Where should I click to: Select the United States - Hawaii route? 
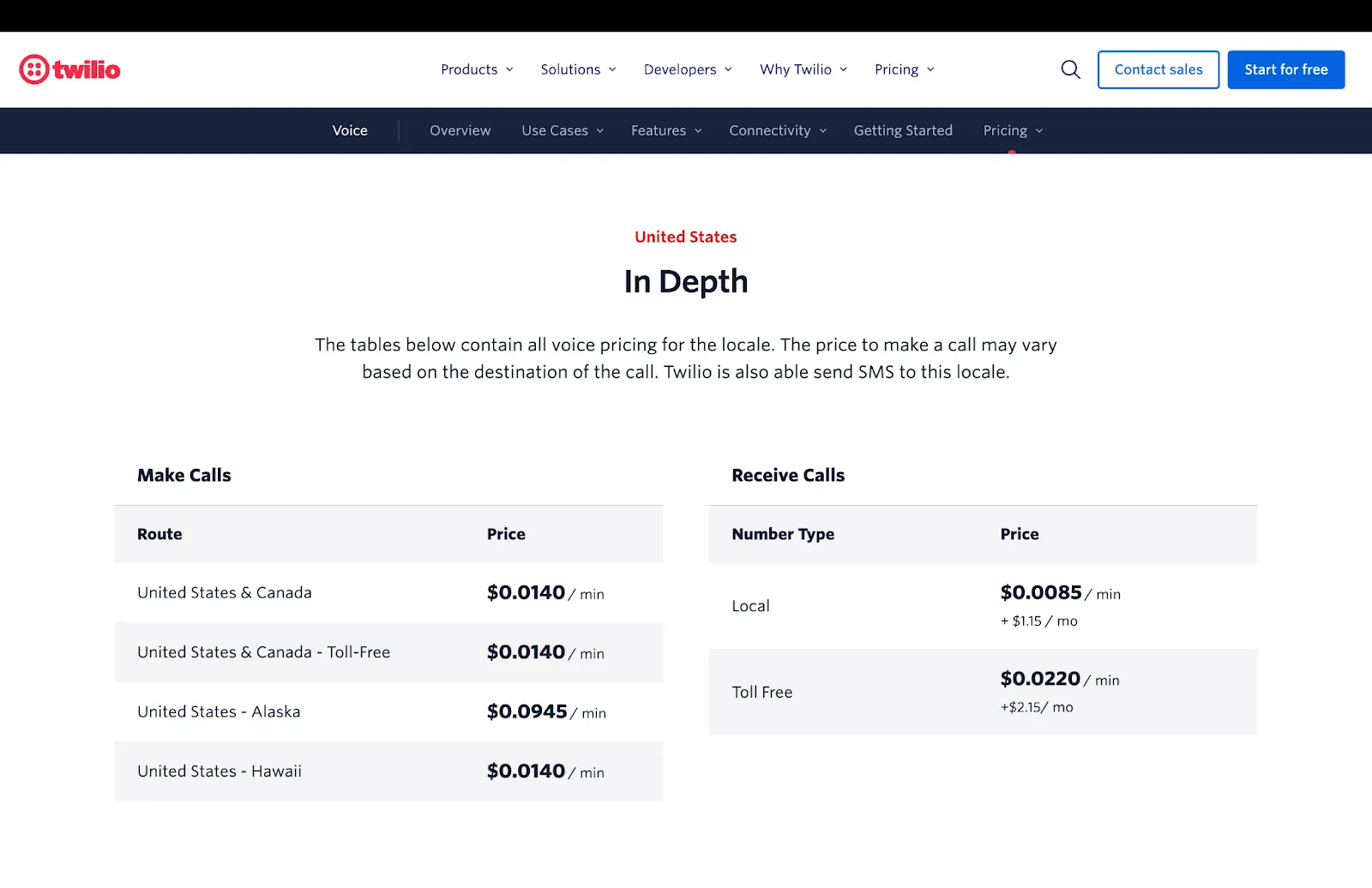pos(220,771)
